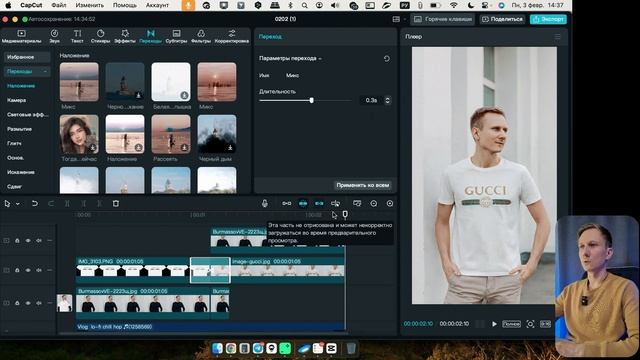Screen dimensions: 640x360
Task: Open the Фильтры tab
Action: tap(201, 36)
